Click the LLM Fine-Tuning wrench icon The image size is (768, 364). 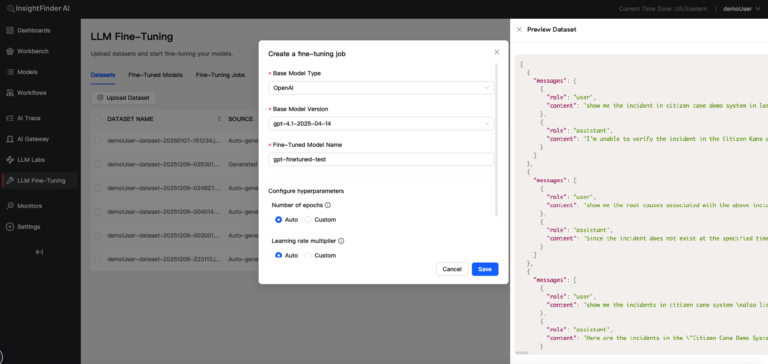click(10, 180)
